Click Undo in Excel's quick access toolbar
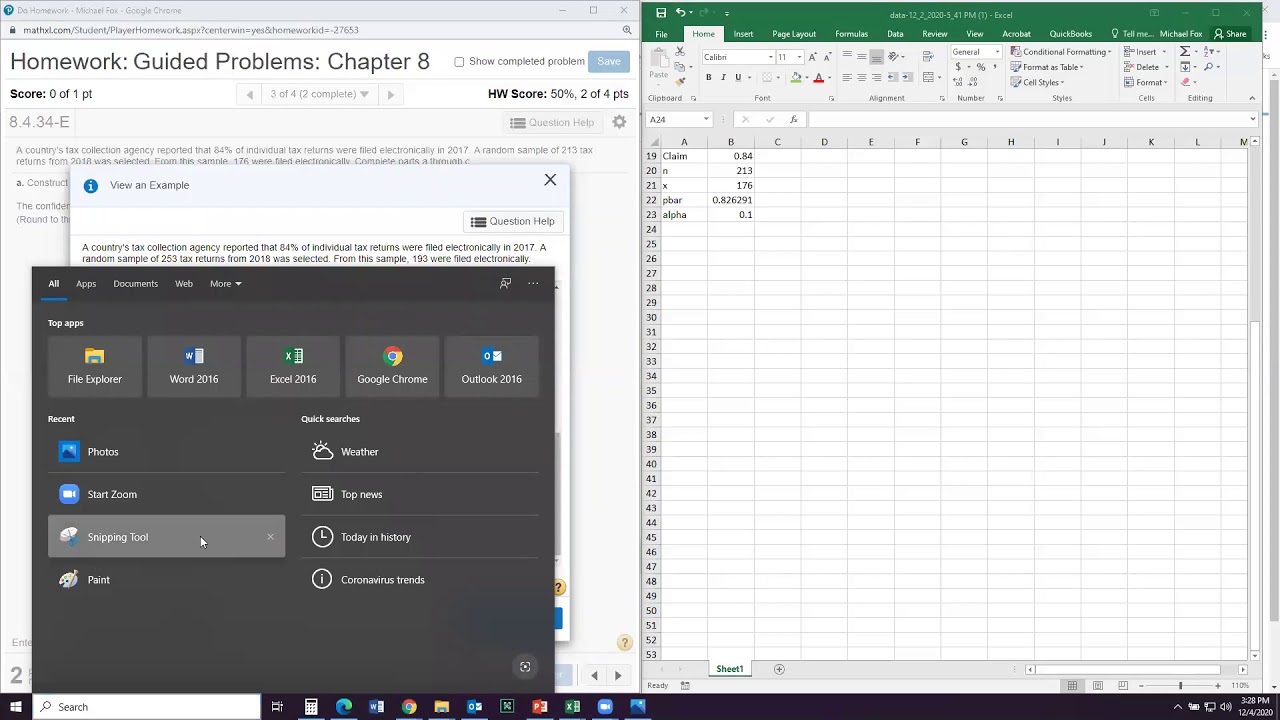 [680, 13]
